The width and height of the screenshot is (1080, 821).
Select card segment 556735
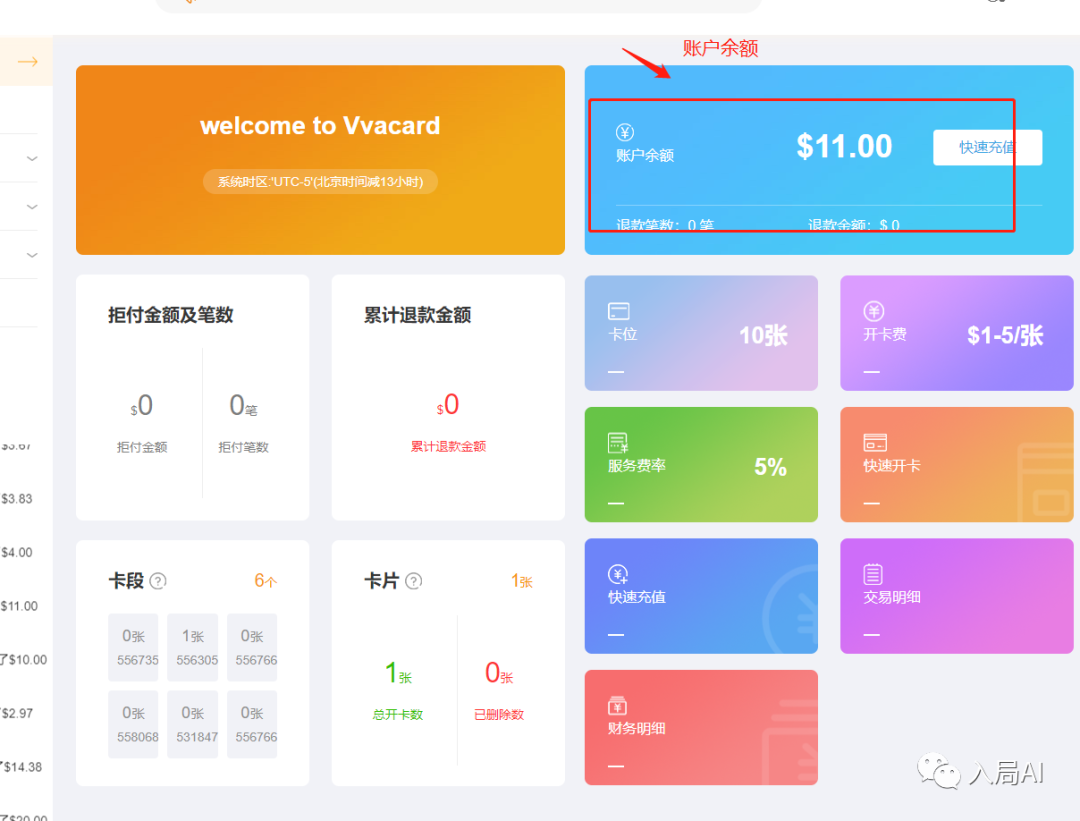click(133, 647)
